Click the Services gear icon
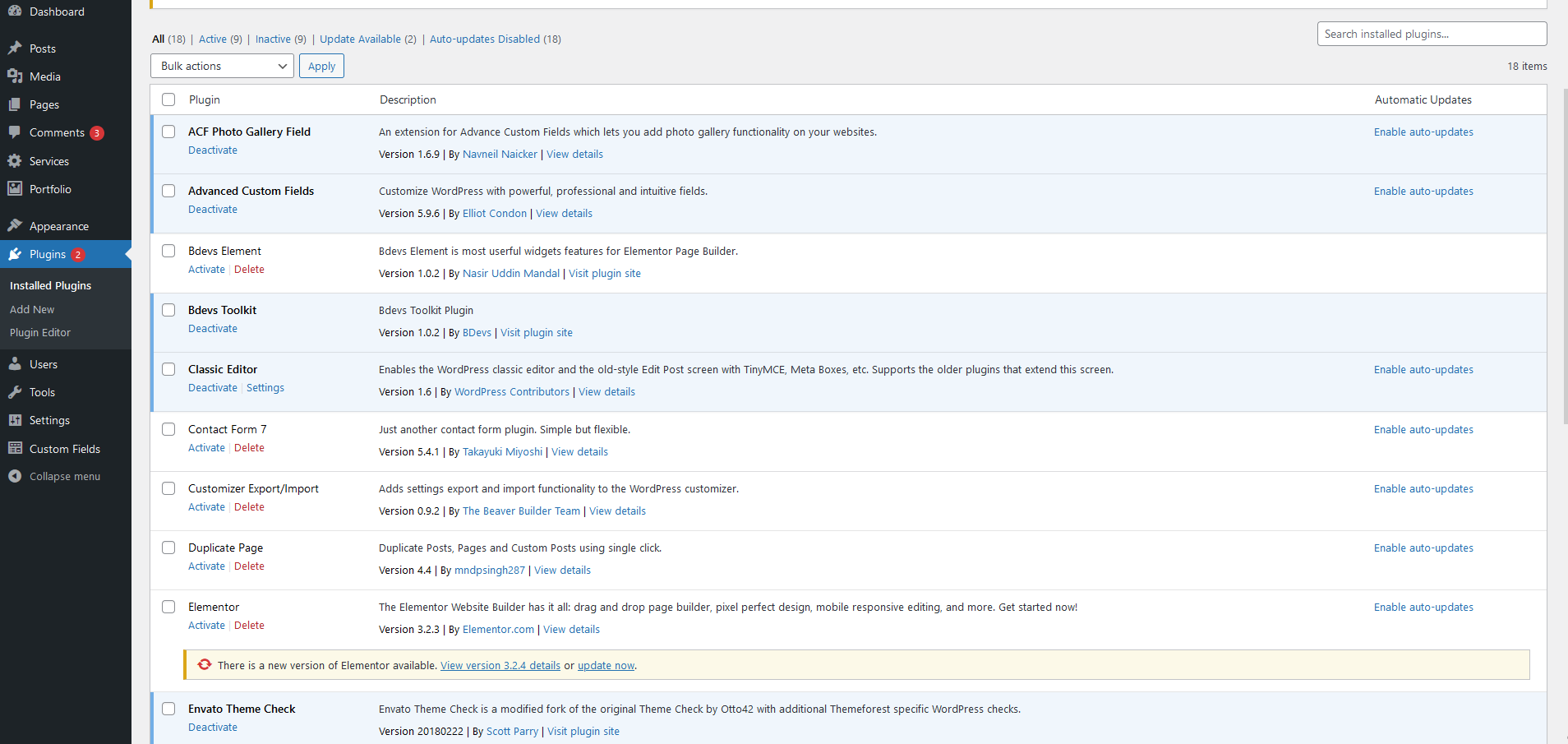The height and width of the screenshot is (744, 1568). tap(15, 161)
